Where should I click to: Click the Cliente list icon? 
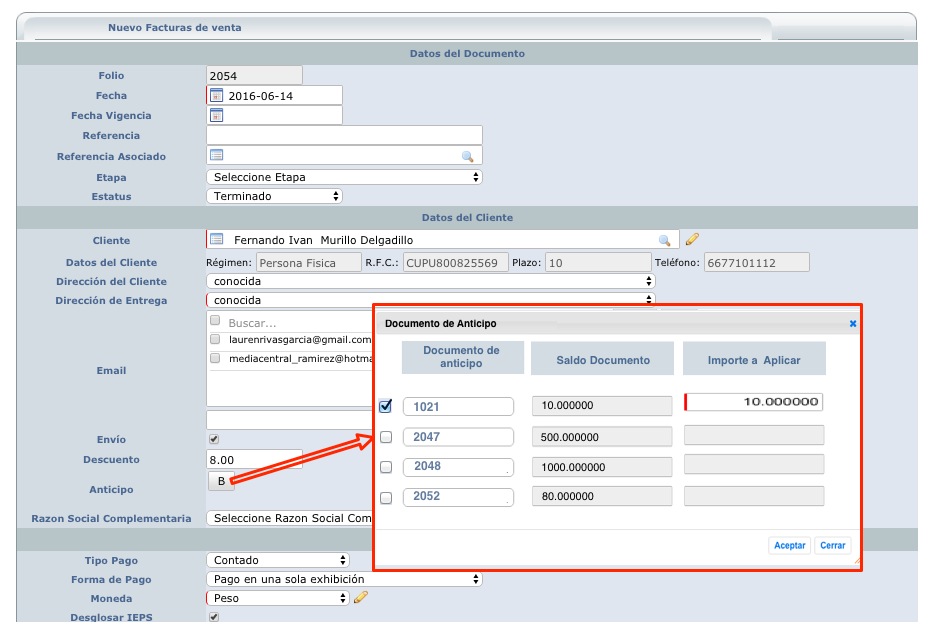(x=217, y=239)
